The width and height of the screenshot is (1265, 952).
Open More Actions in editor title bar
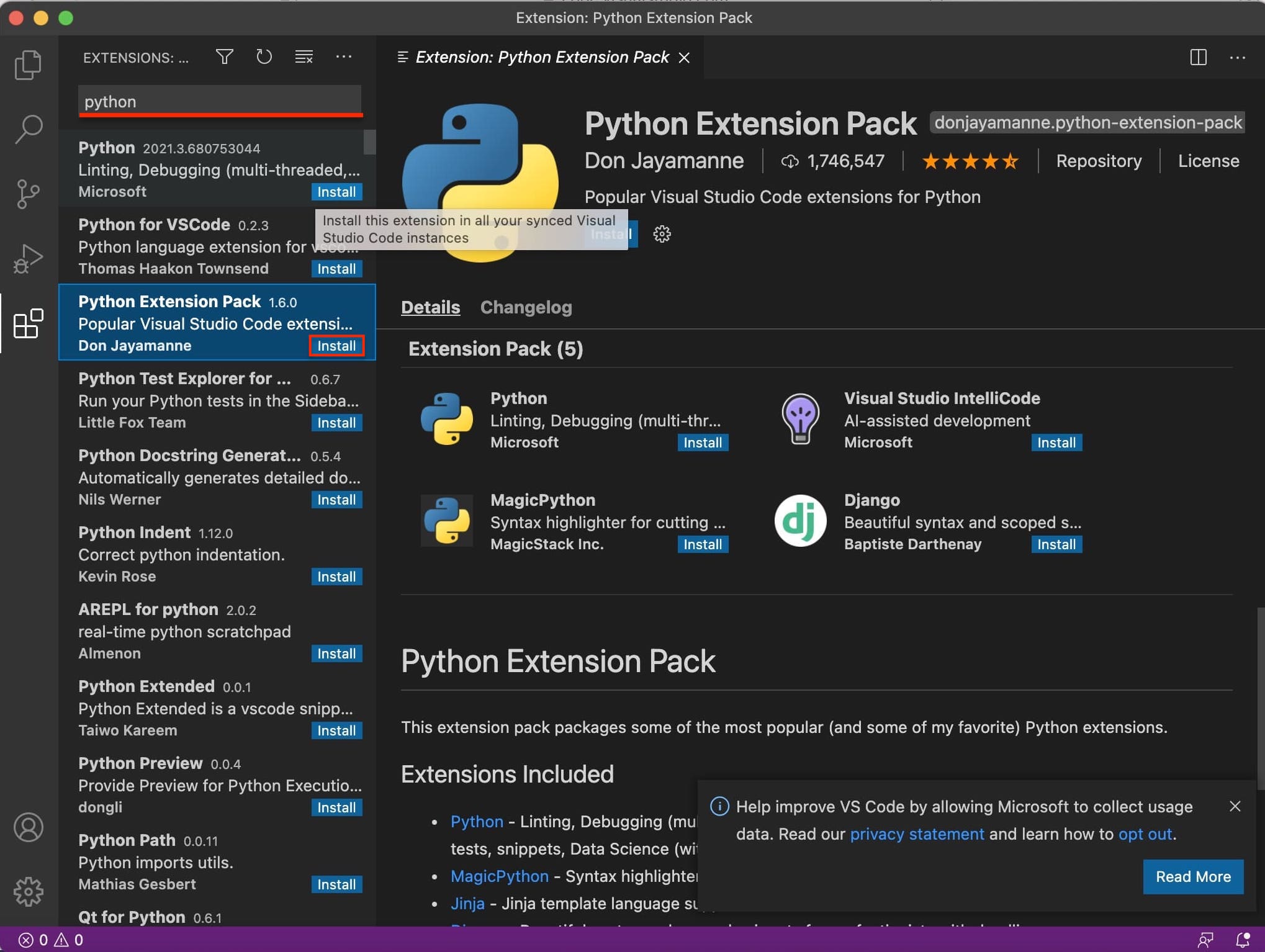pos(1238,57)
